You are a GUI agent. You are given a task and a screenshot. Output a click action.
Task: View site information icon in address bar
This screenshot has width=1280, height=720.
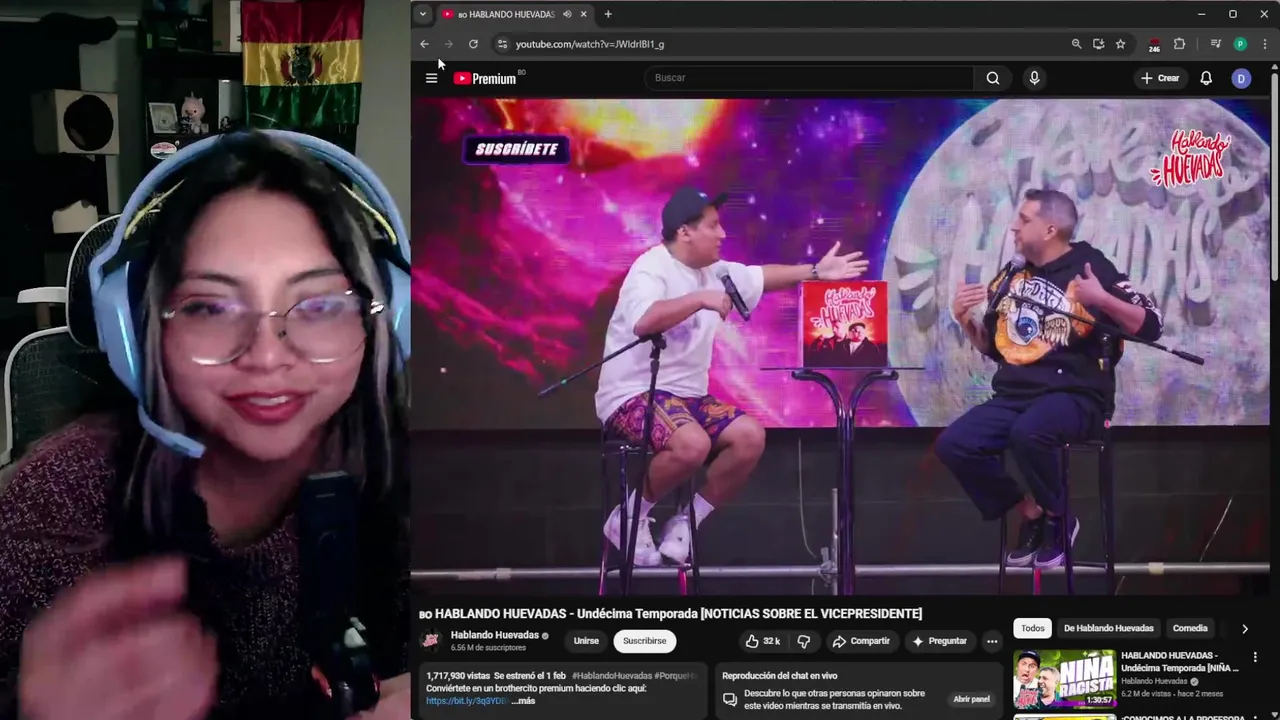(x=502, y=44)
